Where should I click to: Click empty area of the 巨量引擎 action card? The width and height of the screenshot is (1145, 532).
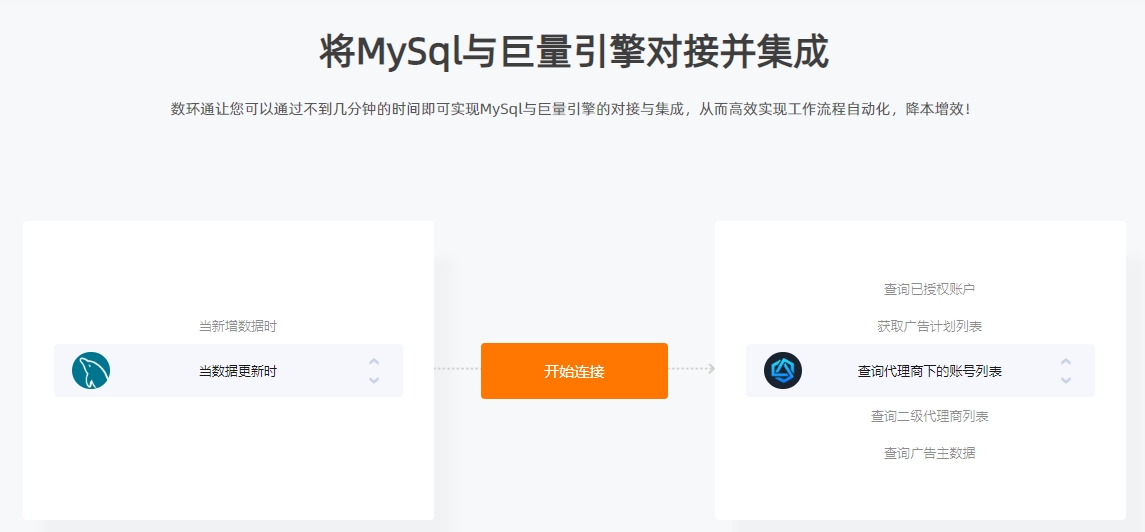pyautogui.click(x=920, y=493)
